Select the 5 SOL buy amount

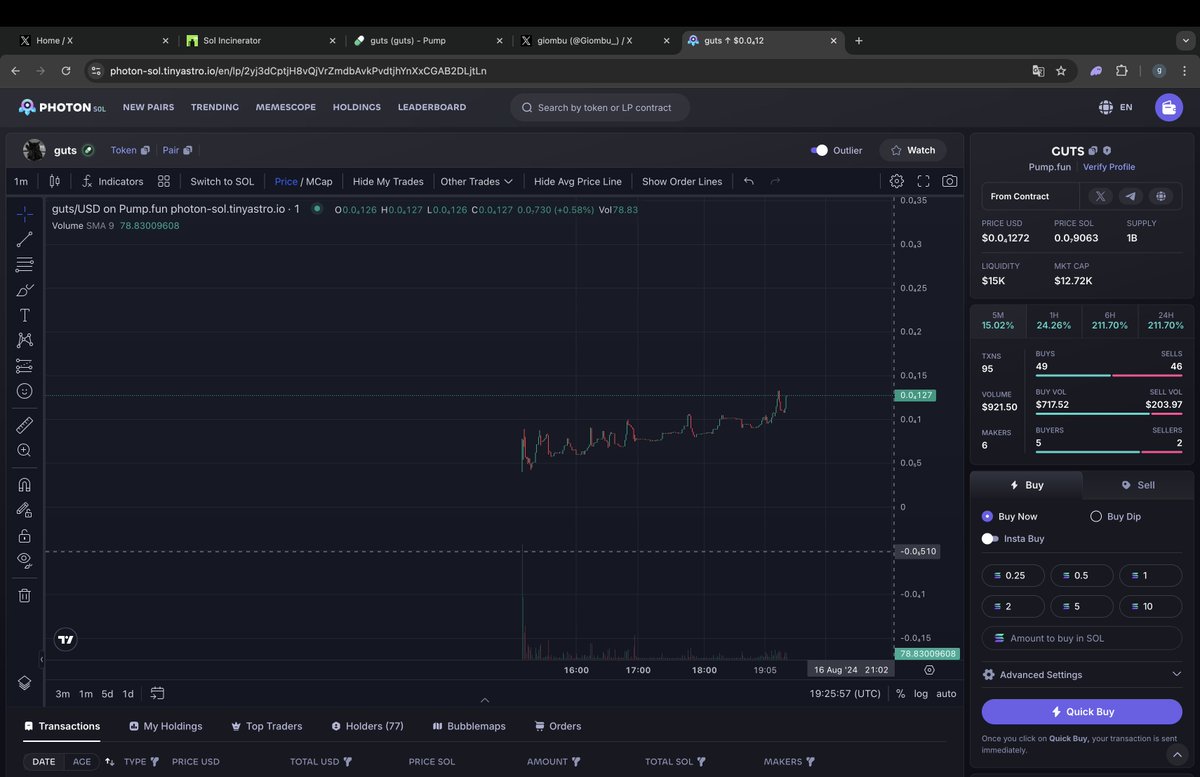pos(1081,606)
